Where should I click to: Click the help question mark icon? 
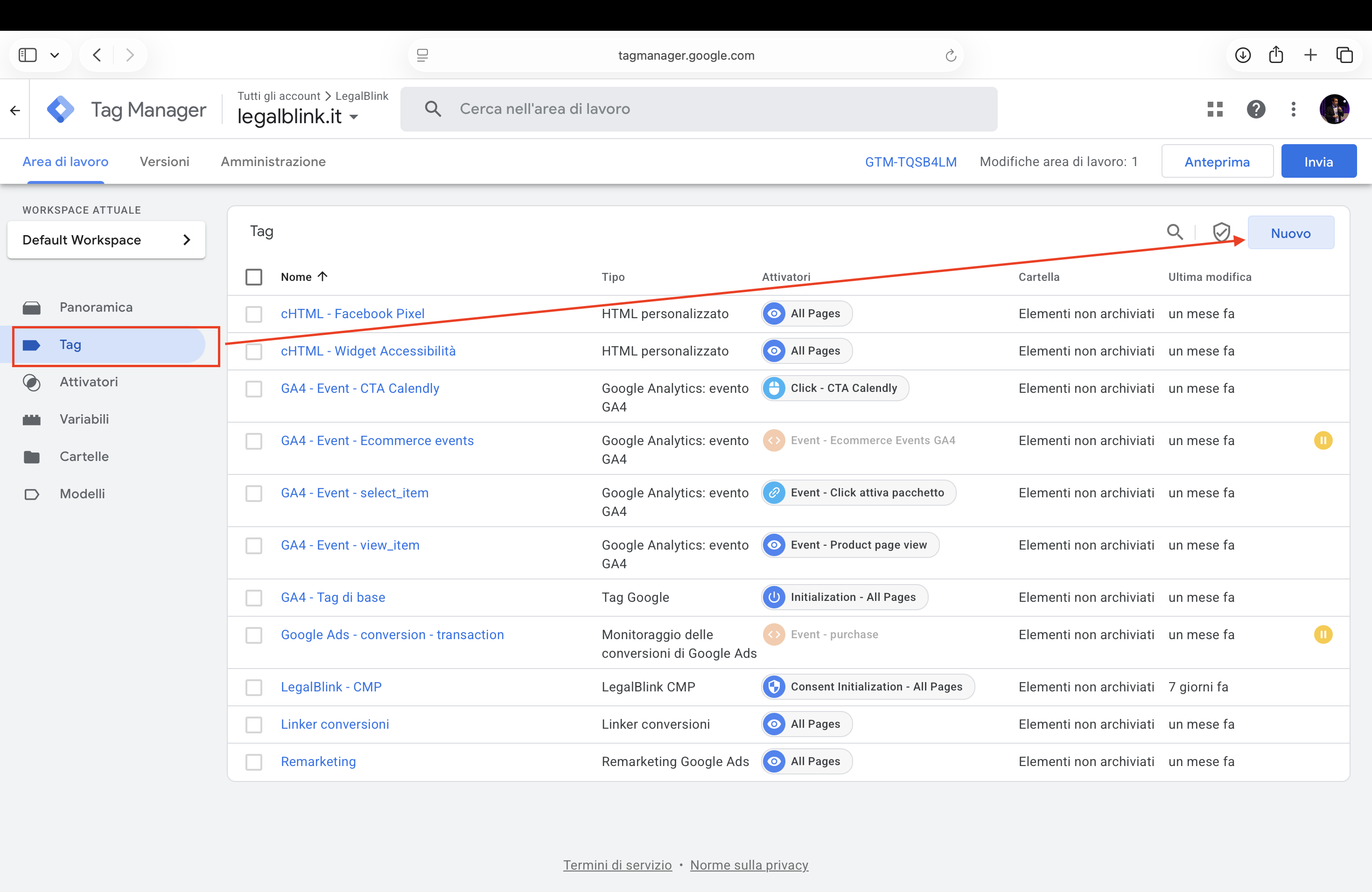click(x=1255, y=109)
